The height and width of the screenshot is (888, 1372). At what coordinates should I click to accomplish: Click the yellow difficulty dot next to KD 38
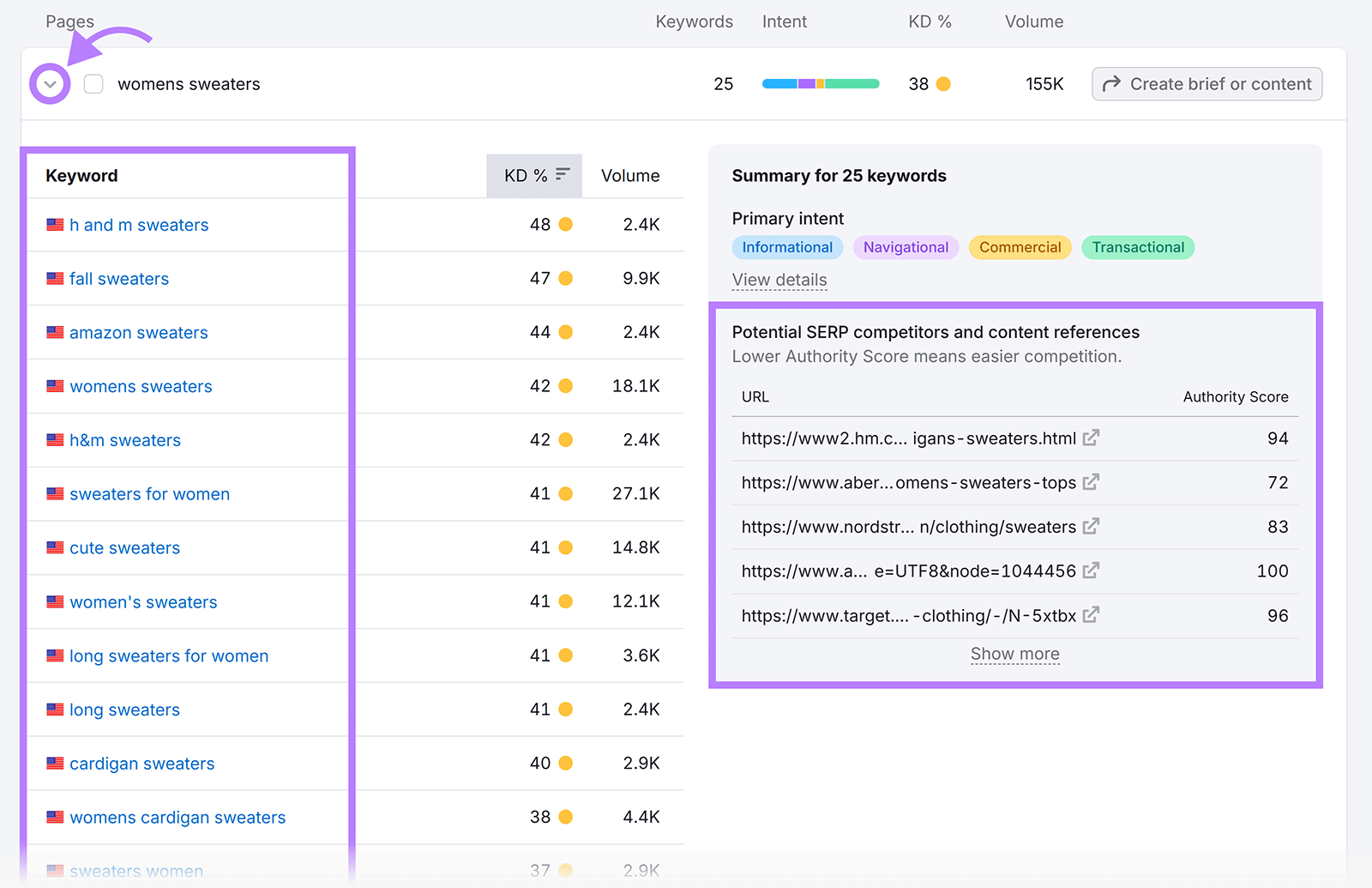tap(943, 83)
